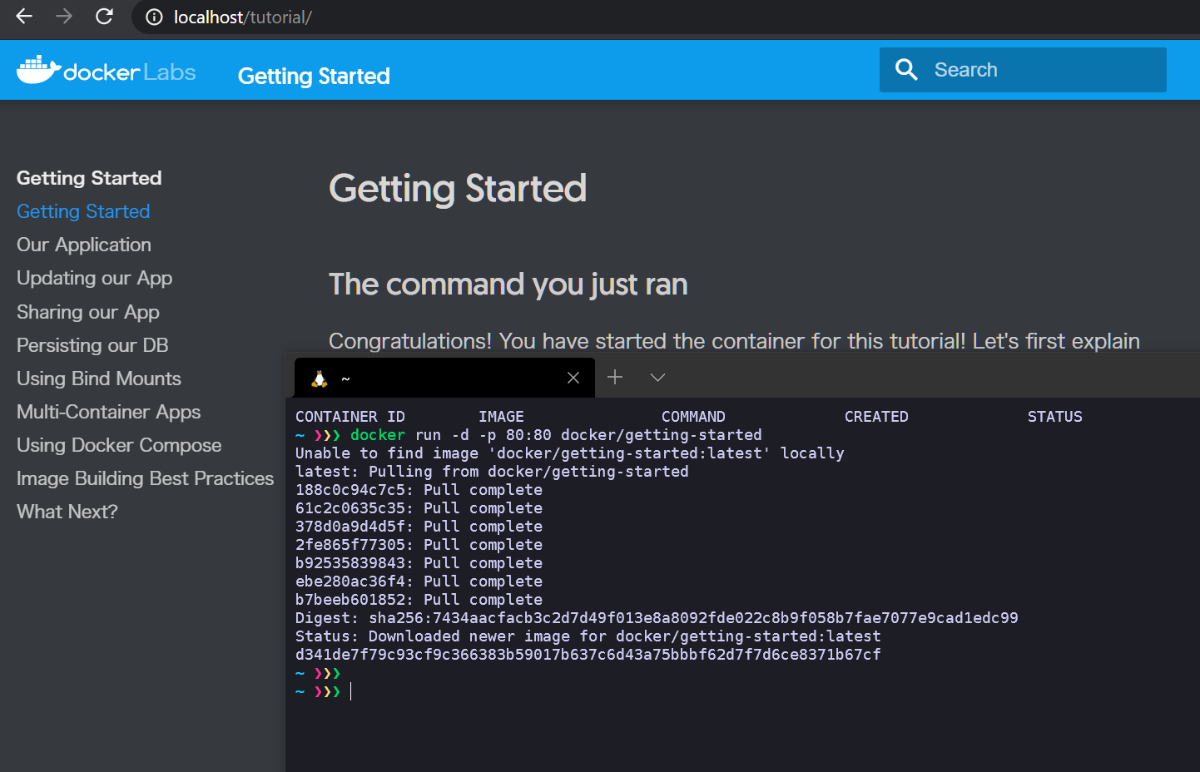Click the 2fe865f77305 Pull complete line

click(419, 544)
